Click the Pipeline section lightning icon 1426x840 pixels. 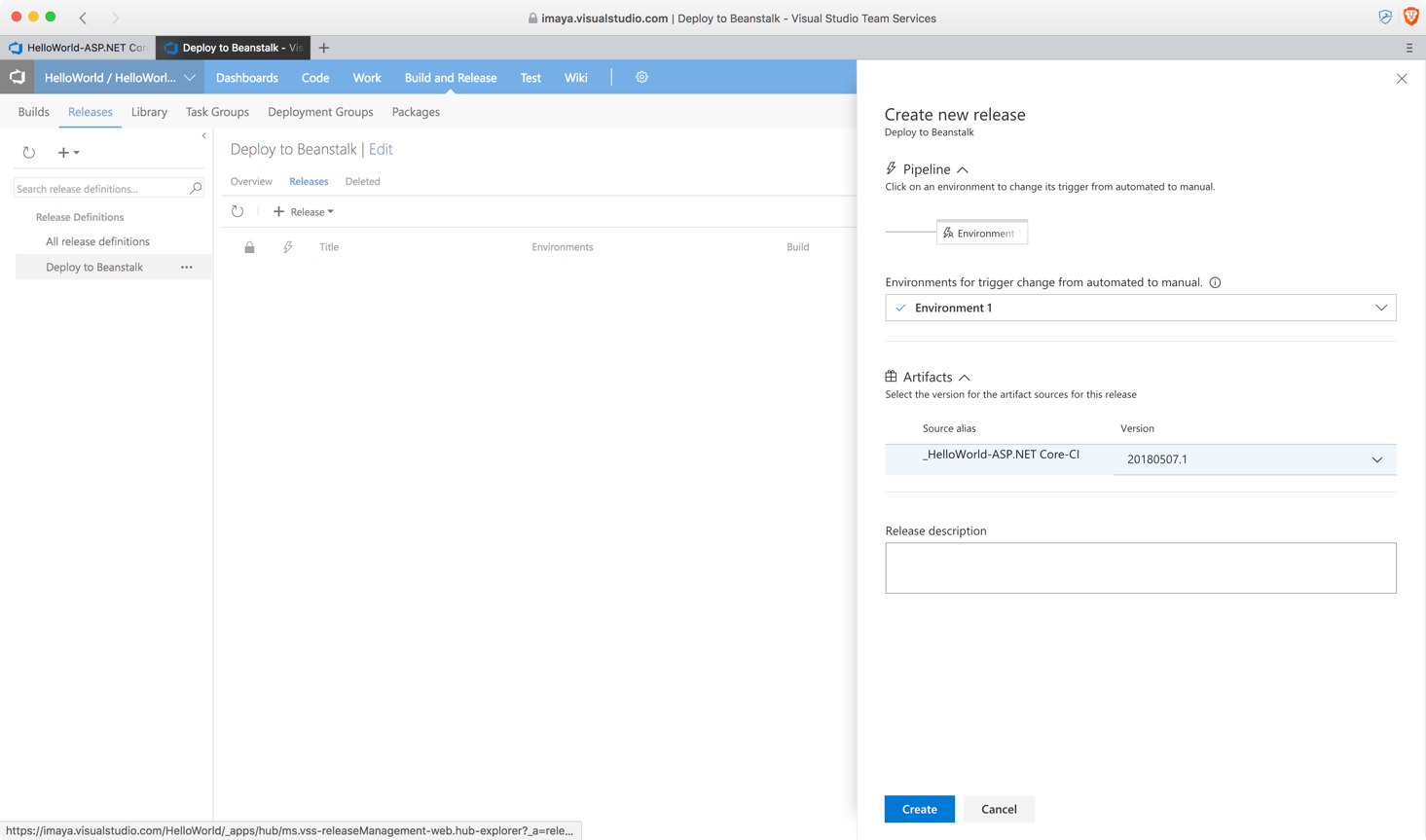tap(891, 168)
